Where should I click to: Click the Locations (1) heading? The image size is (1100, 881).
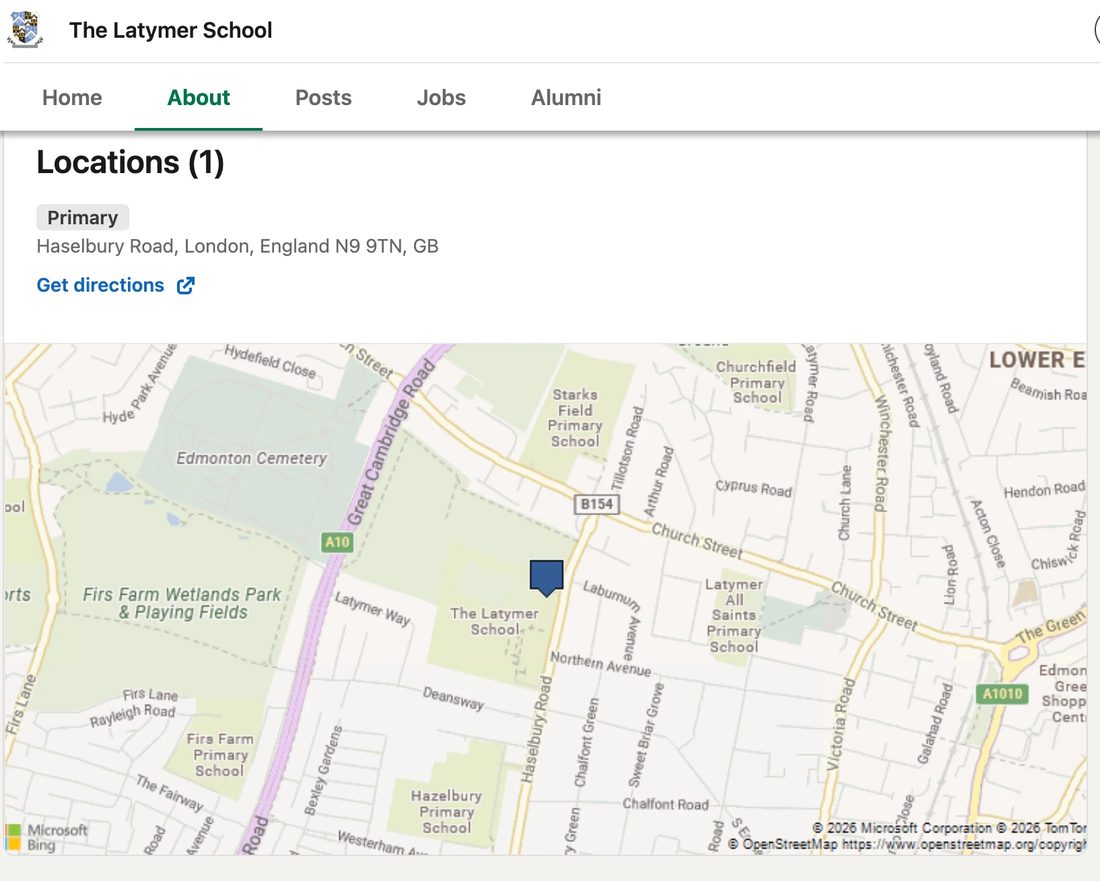click(130, 163)
